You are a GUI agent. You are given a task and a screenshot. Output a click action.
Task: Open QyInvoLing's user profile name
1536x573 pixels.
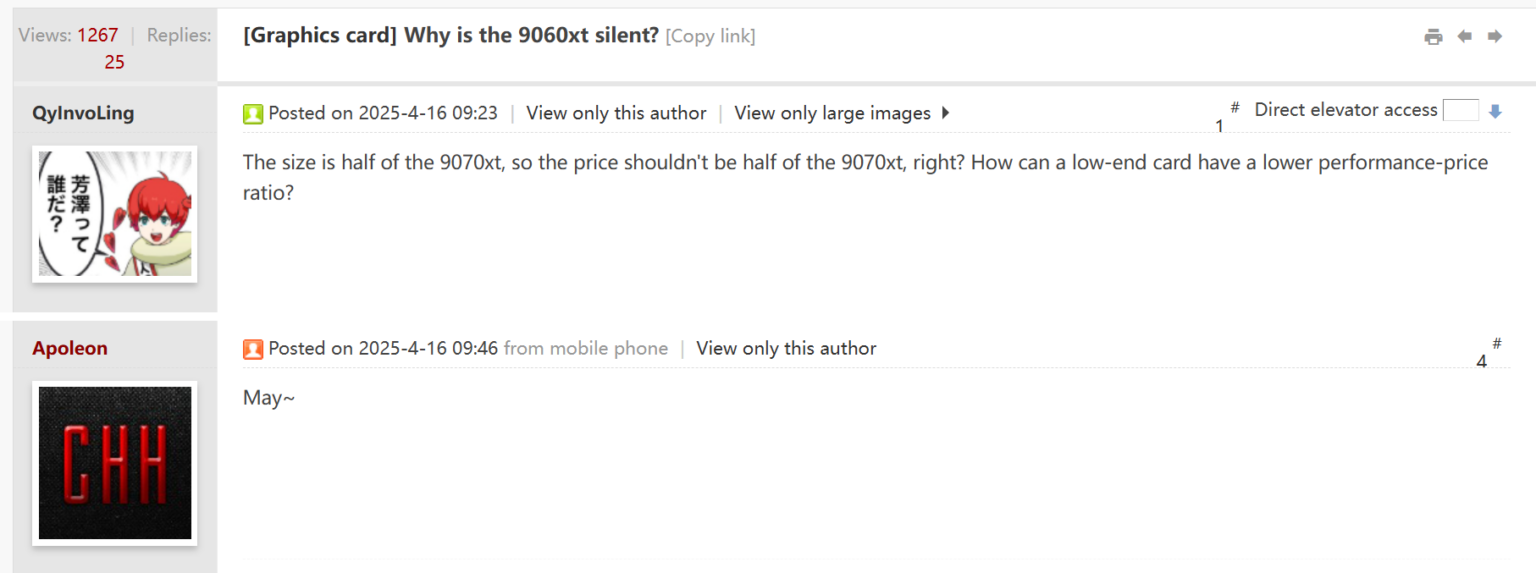coord(83,113)
